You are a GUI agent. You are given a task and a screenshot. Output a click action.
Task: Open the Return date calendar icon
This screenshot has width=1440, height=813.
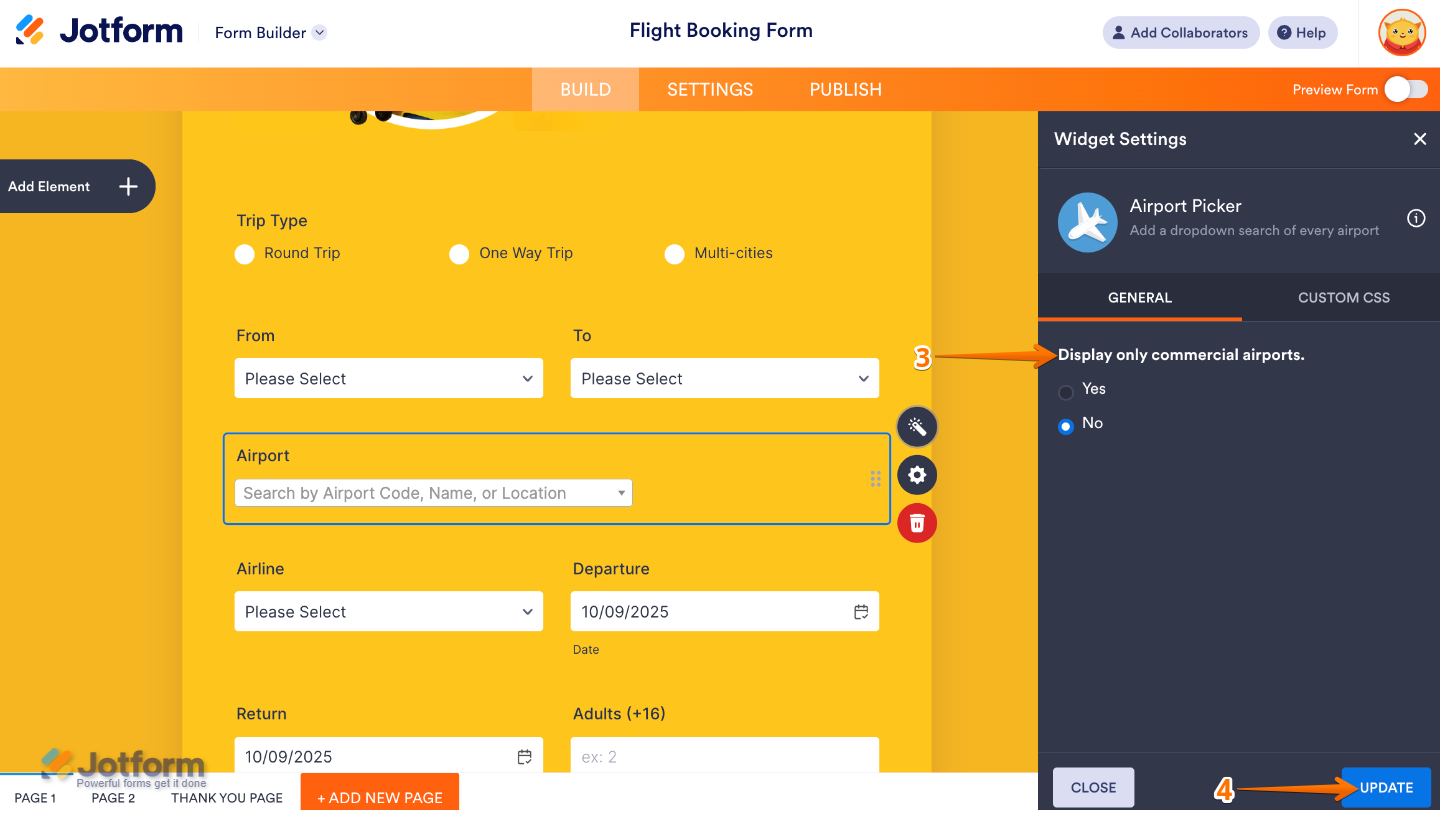point(524,757)
